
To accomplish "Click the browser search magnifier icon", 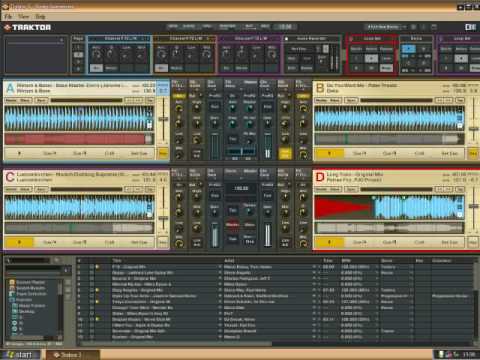I will [x=9, y=260].
